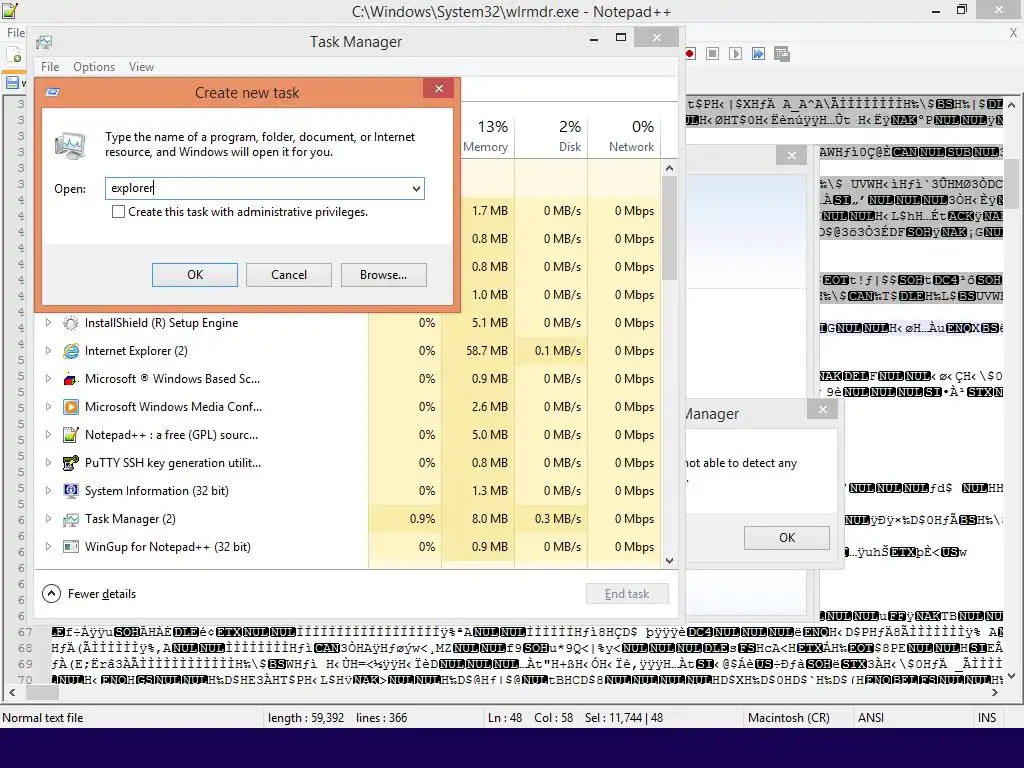The height and width of the screenshot is (768, 1024).
Task: Expand the Notepad++ process row
Action: click(x=48, y=435)
